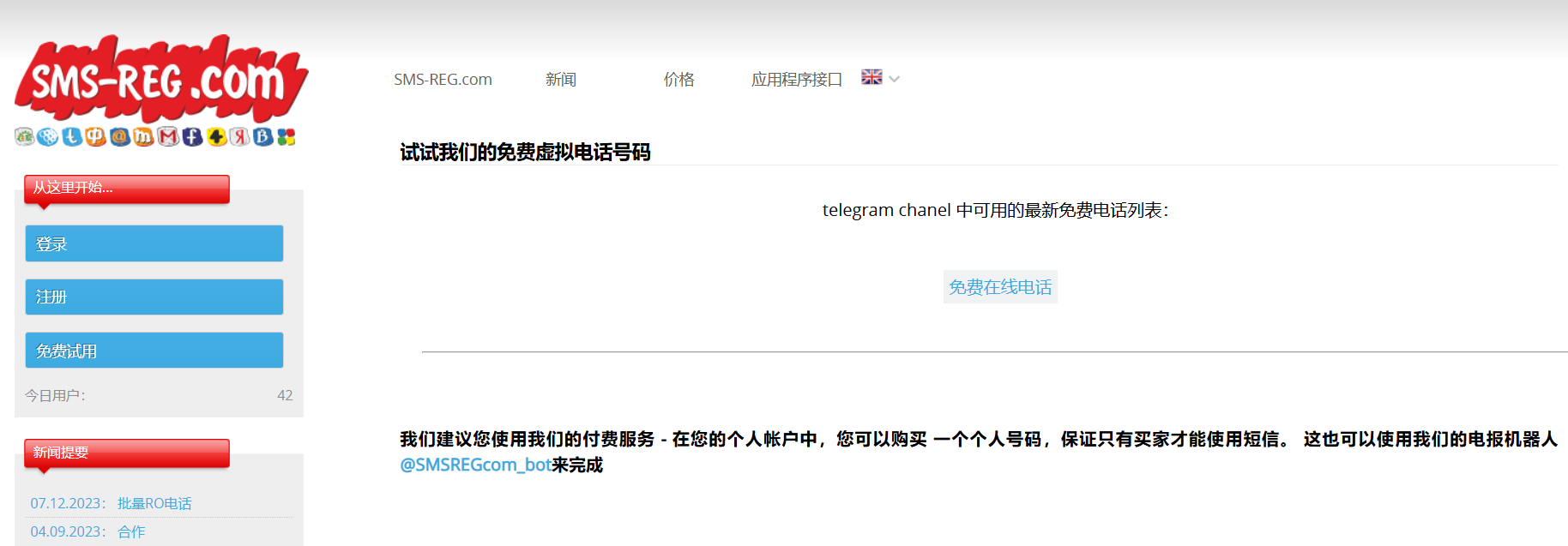Open the @SMSREGcom_bot link
The image size is (1568, 546).
[475, 465]
